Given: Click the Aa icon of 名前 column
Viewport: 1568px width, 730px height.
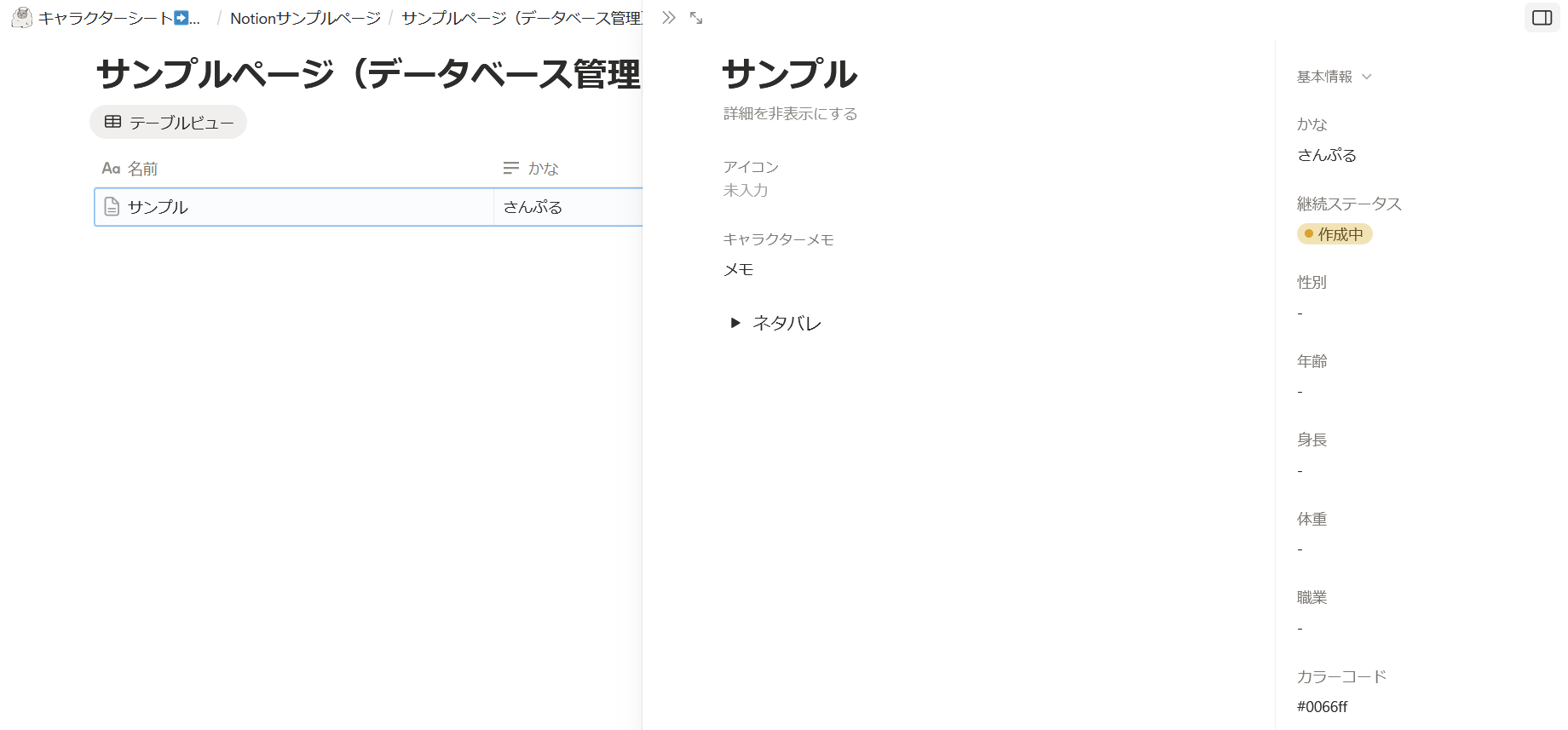Looking at the screenshot, I should (111, 169).
